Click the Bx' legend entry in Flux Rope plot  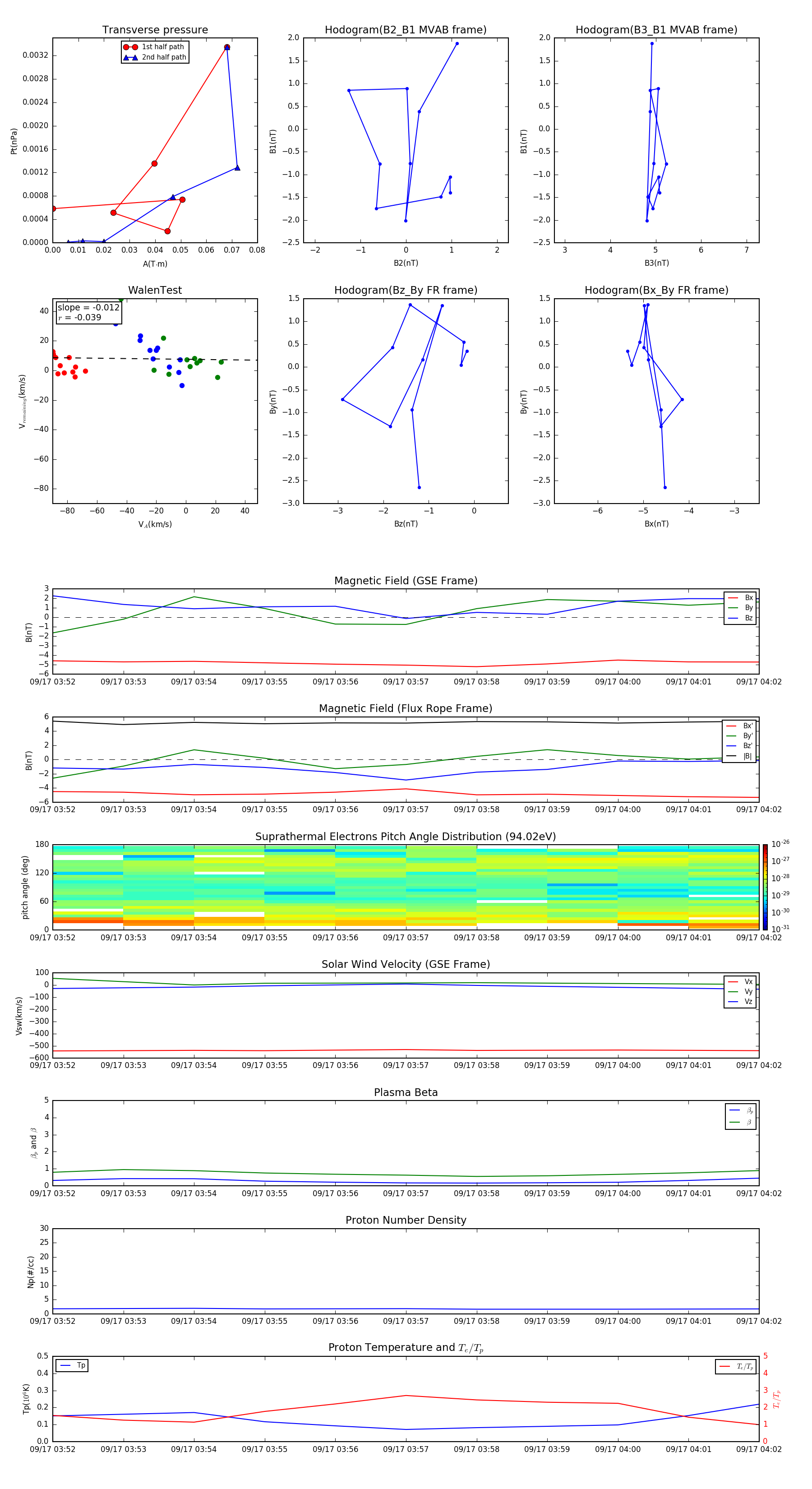point(740,726)
